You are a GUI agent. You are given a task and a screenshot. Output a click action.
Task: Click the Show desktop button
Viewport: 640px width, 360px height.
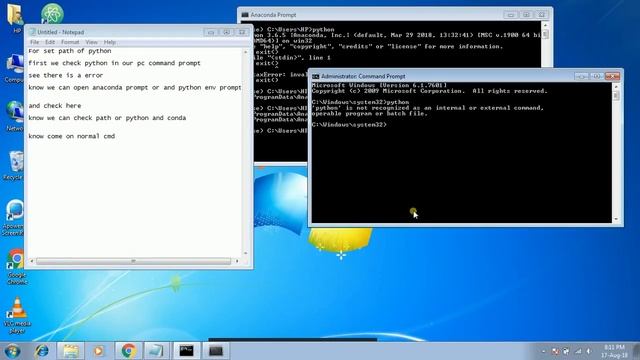point(637,351)
